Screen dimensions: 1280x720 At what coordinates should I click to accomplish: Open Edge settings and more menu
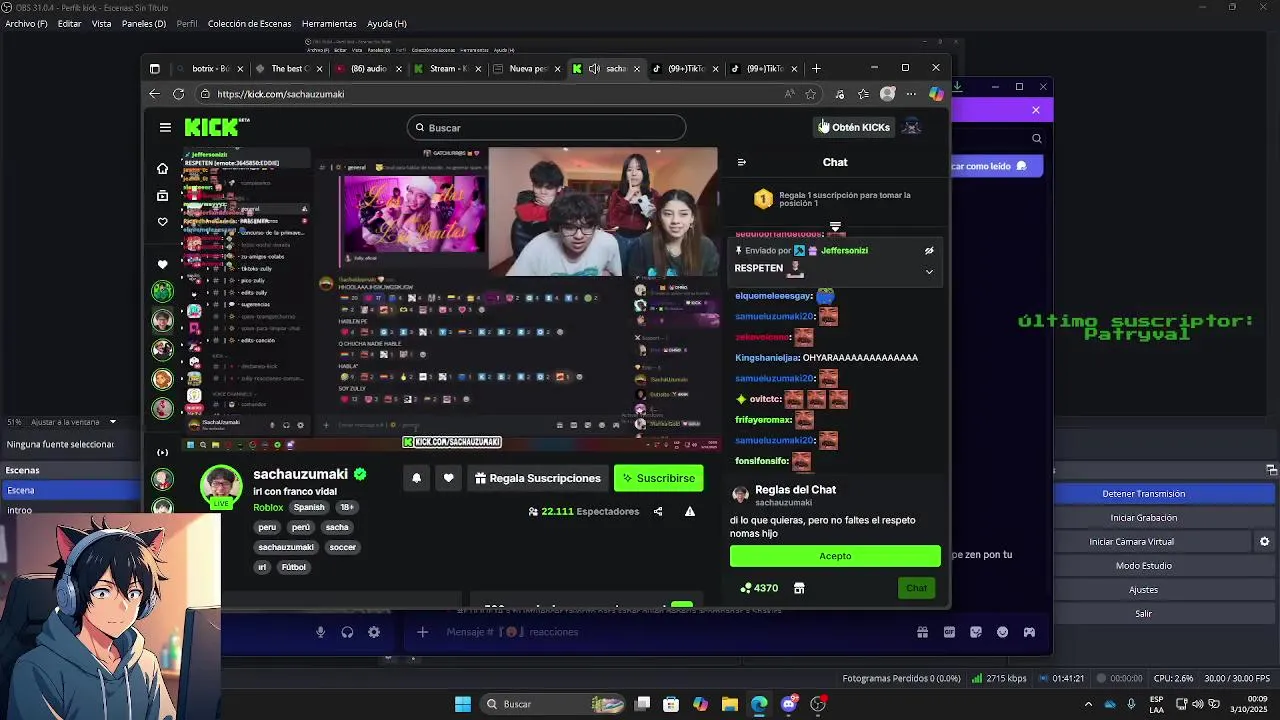coord(911,94)
